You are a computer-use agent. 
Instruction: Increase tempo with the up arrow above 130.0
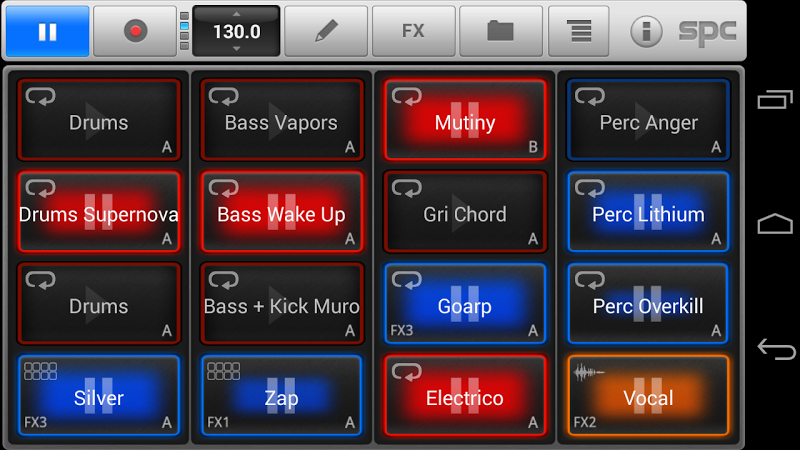pyautogui.click(x=236, y=14)
